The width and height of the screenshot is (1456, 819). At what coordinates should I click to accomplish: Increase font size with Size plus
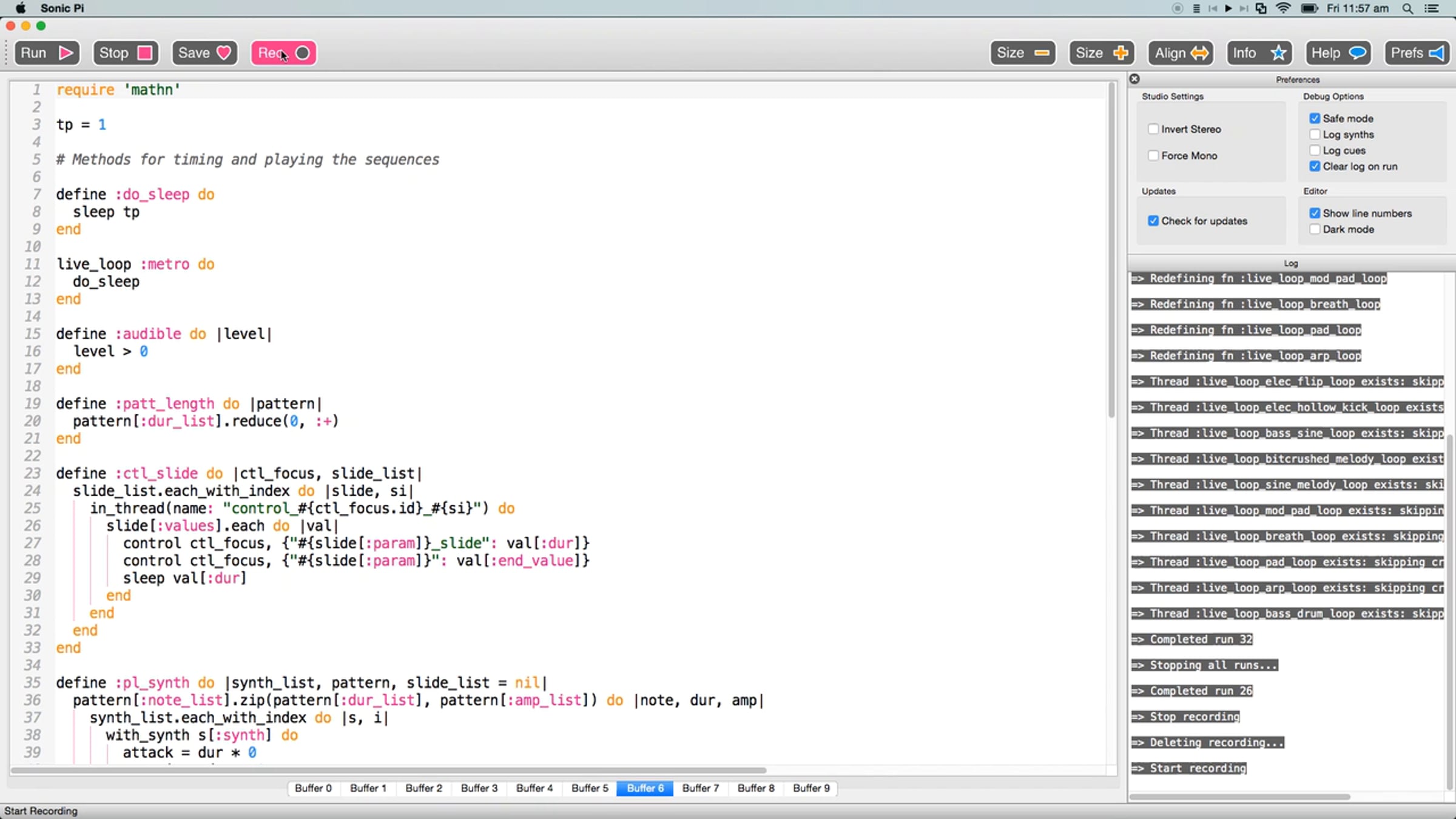(1102, 53)
